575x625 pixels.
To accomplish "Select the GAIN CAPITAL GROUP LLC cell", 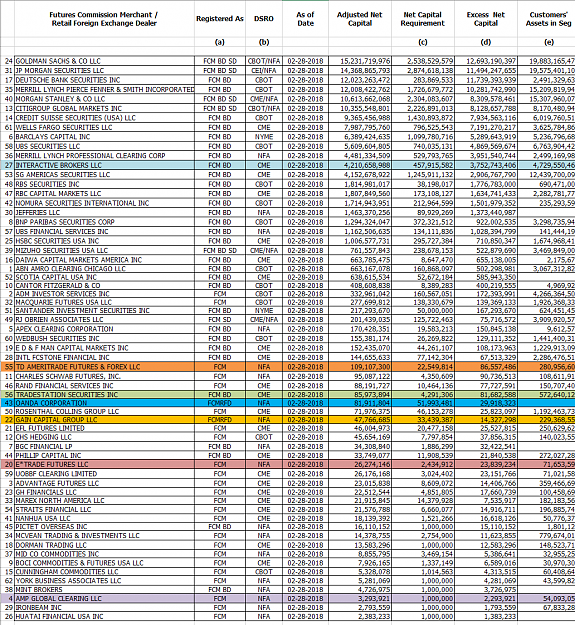I will coord(104,420).
